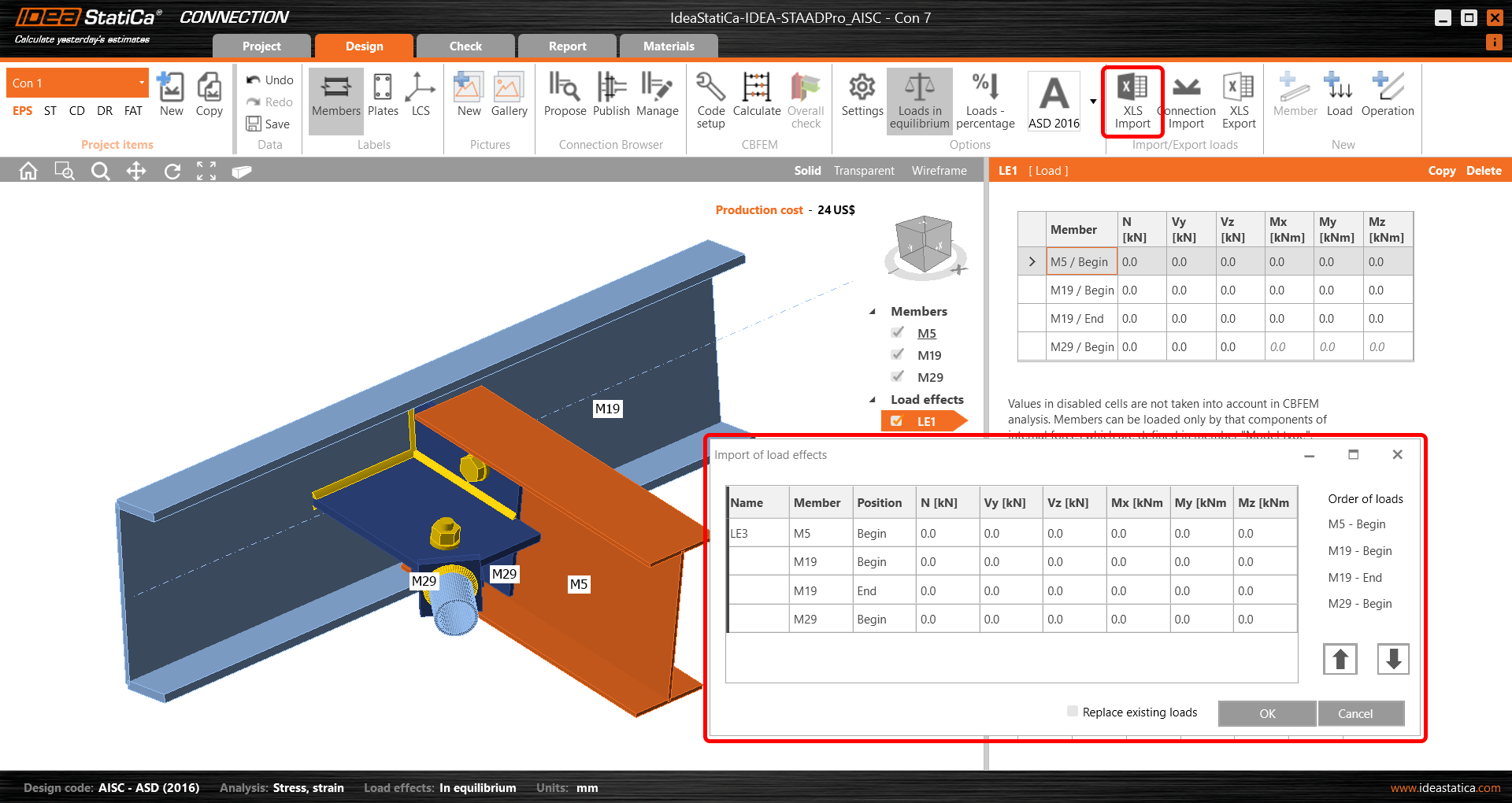Open Connection Import
The image size is (1512, 803).
tap(1186, 101)
